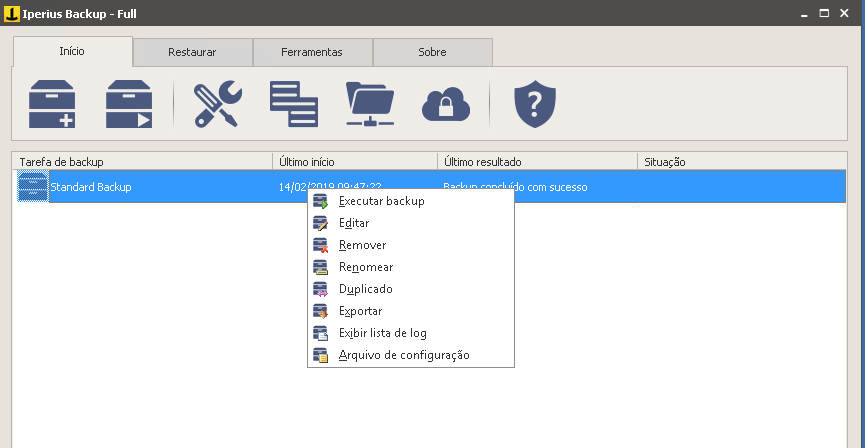Click the icon beside Arquivo de configuração
Screen dimensions: 865x448
coord(321,355)
